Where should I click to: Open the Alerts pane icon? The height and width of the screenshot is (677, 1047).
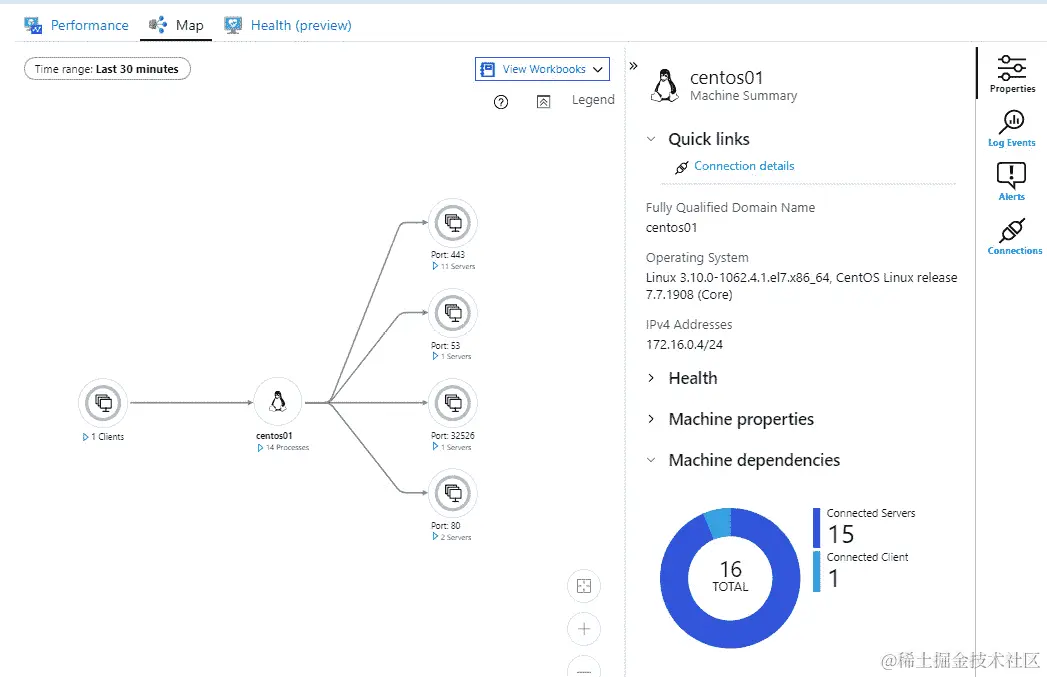coord(1012,182)
